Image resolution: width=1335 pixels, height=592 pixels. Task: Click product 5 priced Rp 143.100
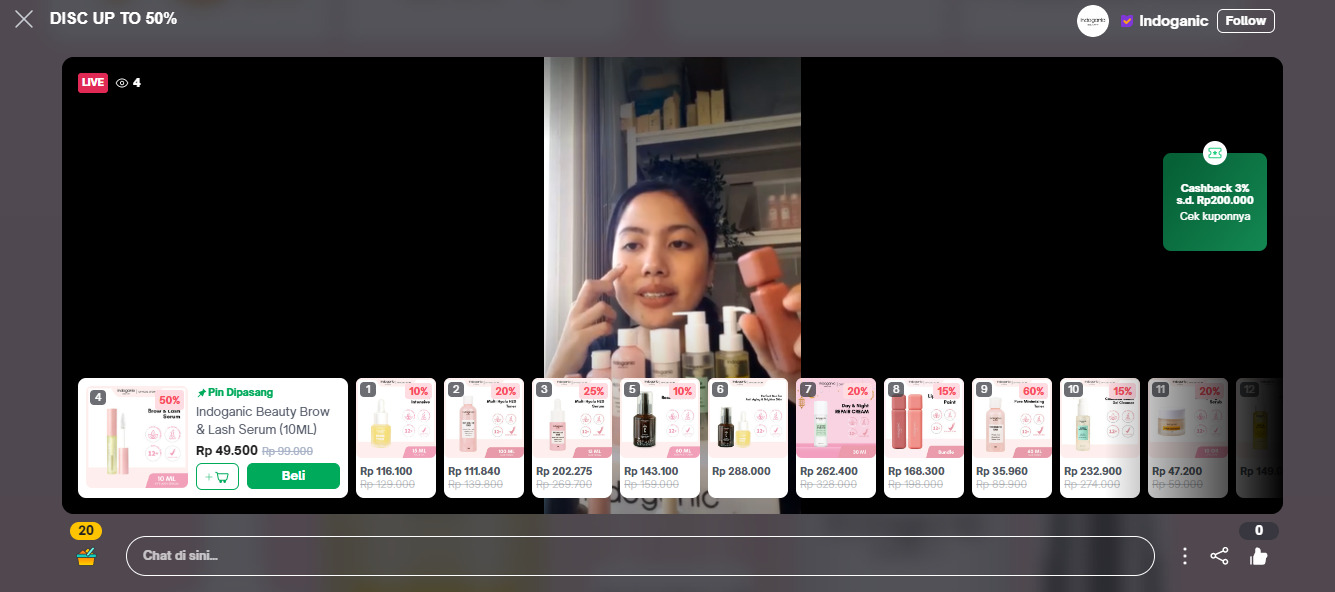[x=660, y=437]
